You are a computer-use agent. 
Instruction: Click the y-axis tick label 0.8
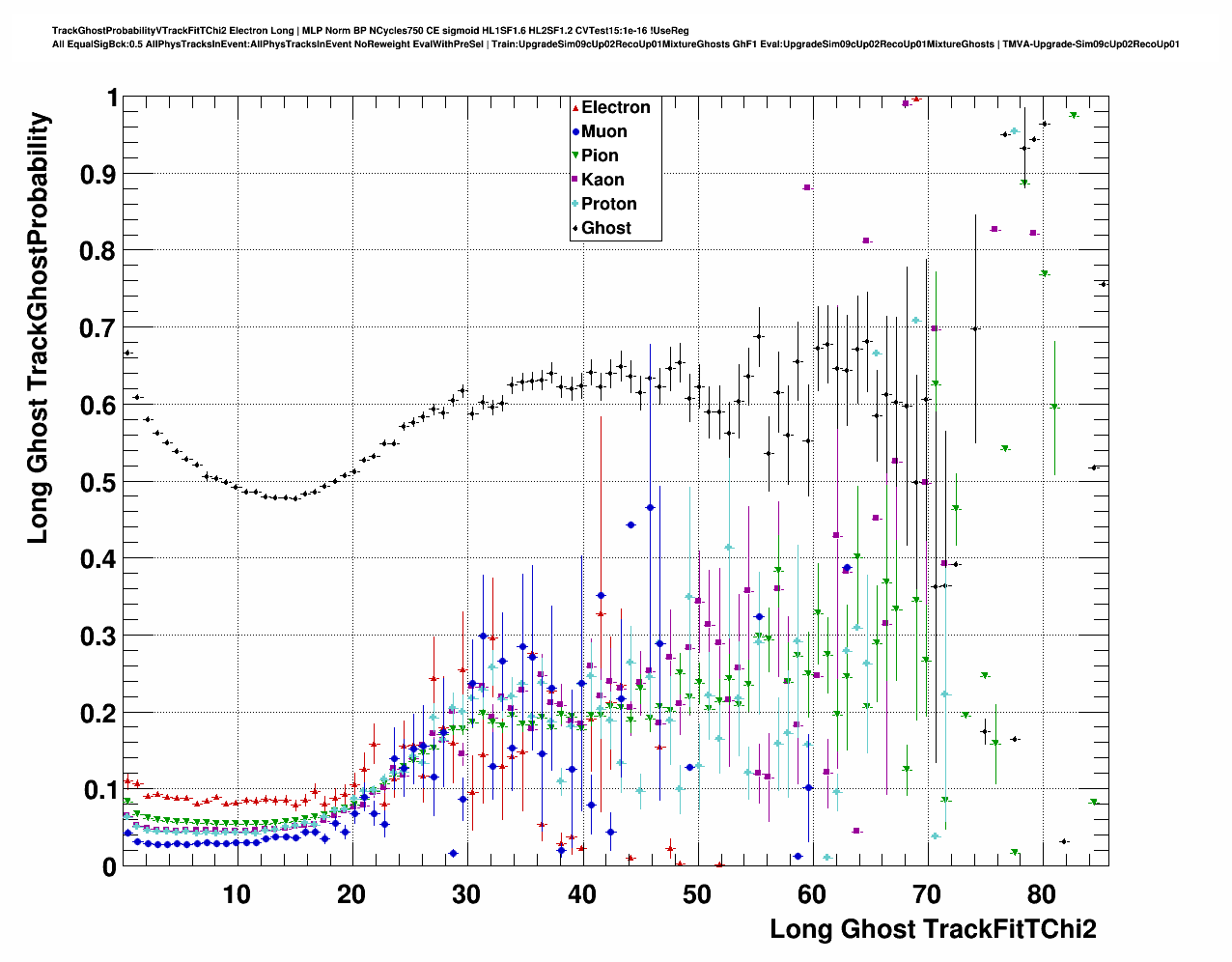pos(98,251)
